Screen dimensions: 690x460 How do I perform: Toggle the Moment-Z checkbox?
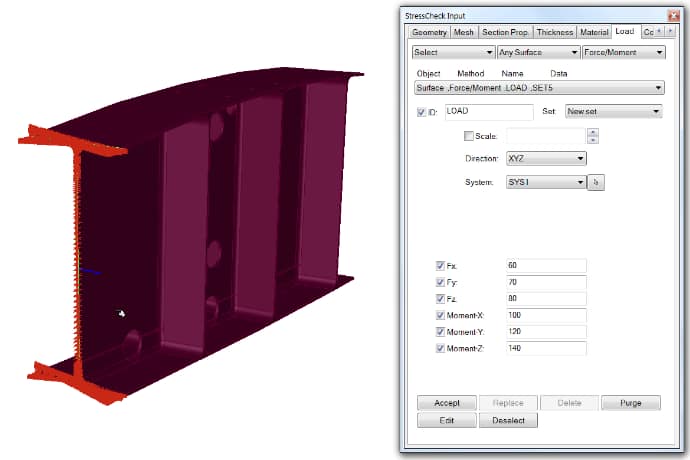tap(441, 348)
